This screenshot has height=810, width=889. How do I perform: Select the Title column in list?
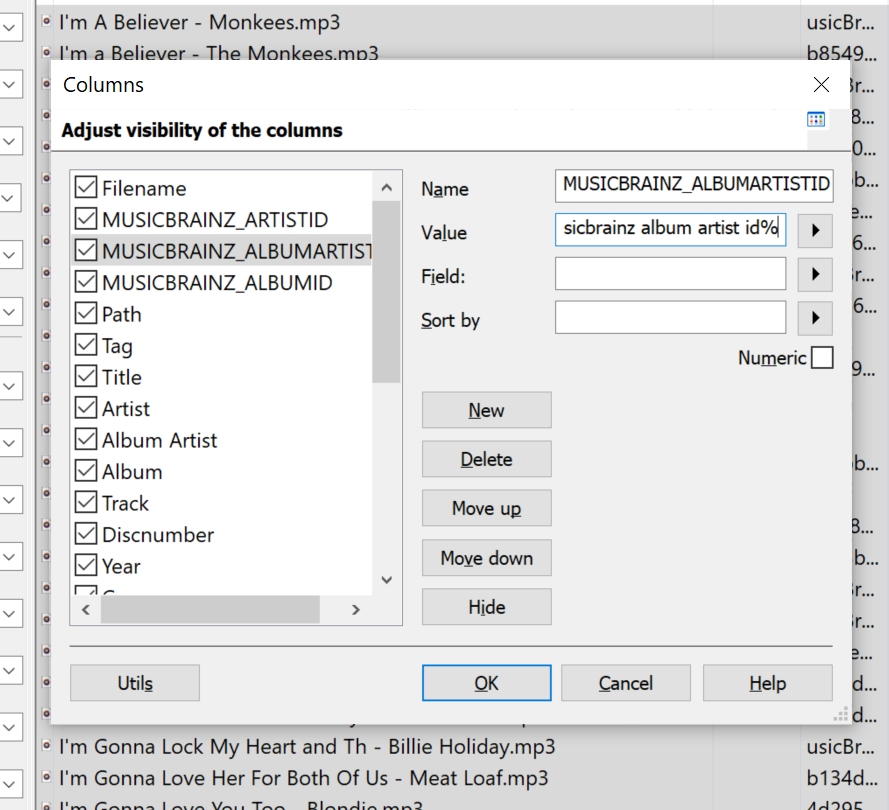[122, 377]
